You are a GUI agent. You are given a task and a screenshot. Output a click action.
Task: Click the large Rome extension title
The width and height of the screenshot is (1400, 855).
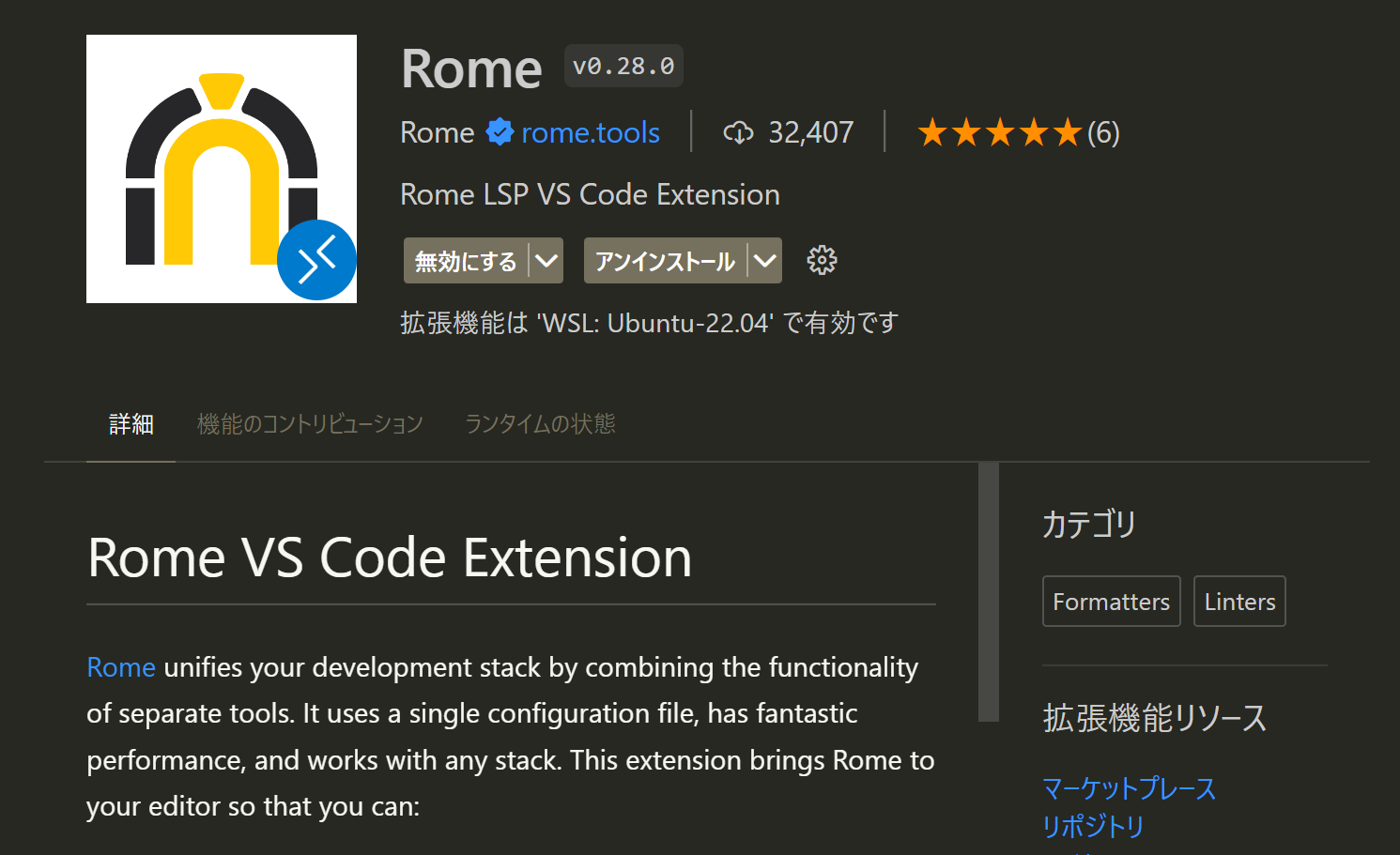tap(471, 69)
